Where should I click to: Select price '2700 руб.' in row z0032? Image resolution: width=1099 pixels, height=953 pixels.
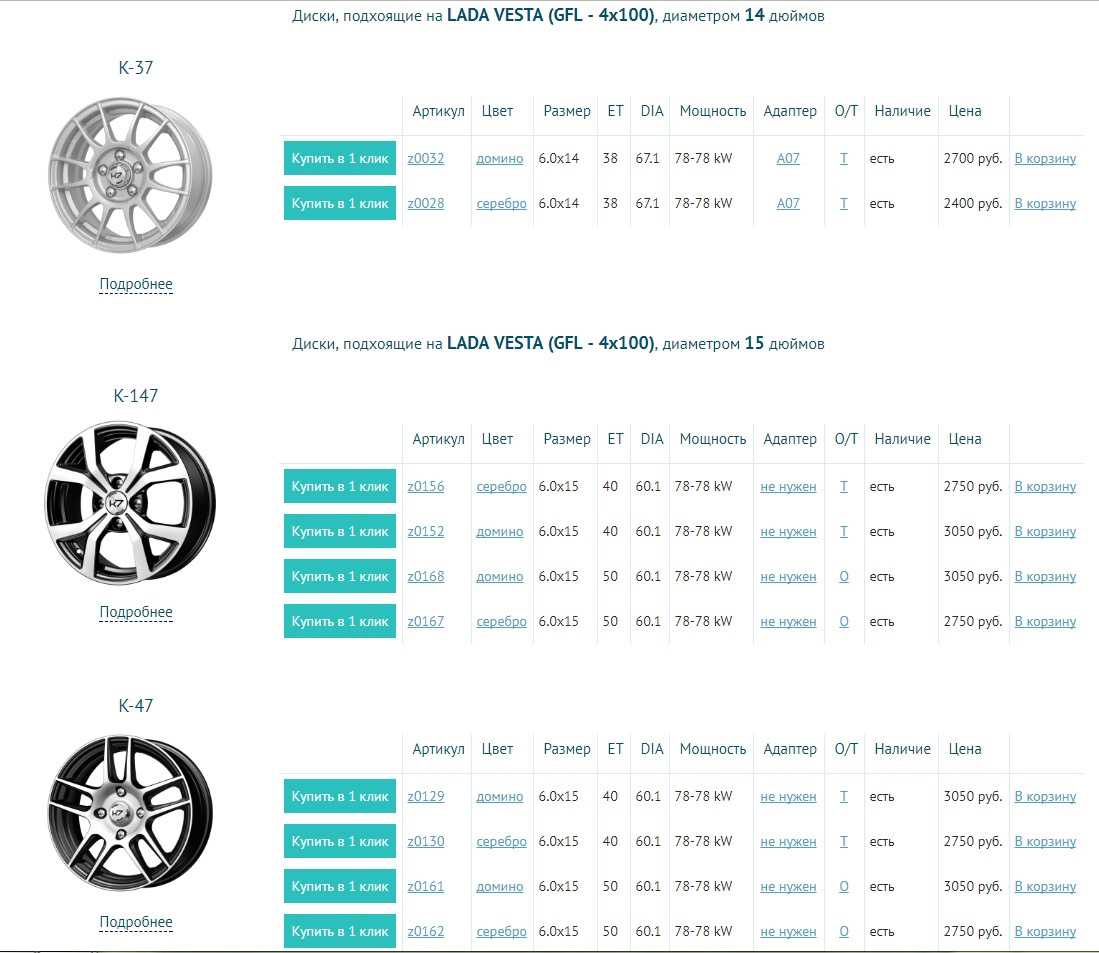point(973,158)
